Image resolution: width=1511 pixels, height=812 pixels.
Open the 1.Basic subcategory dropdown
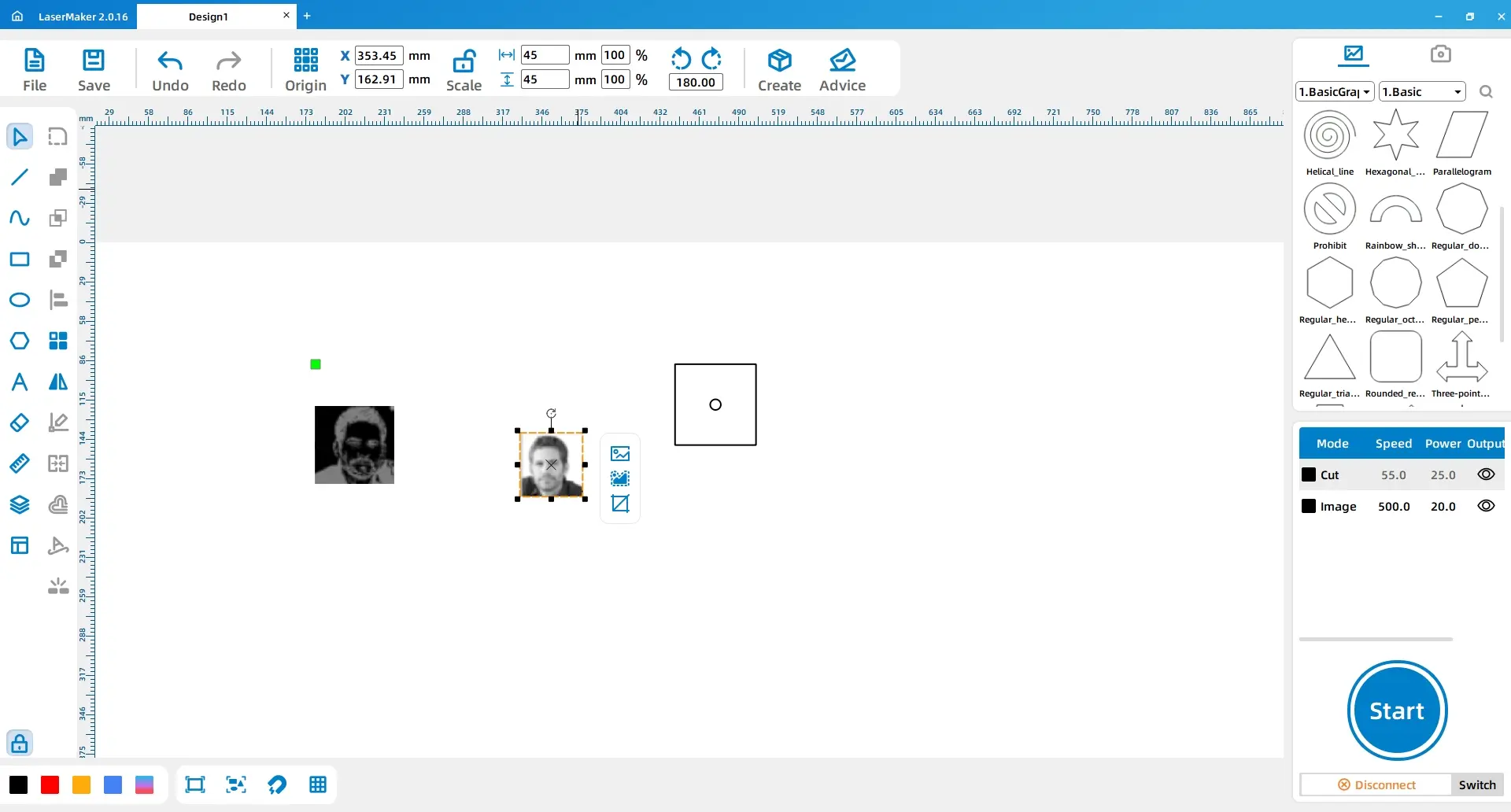point(1421,92)
